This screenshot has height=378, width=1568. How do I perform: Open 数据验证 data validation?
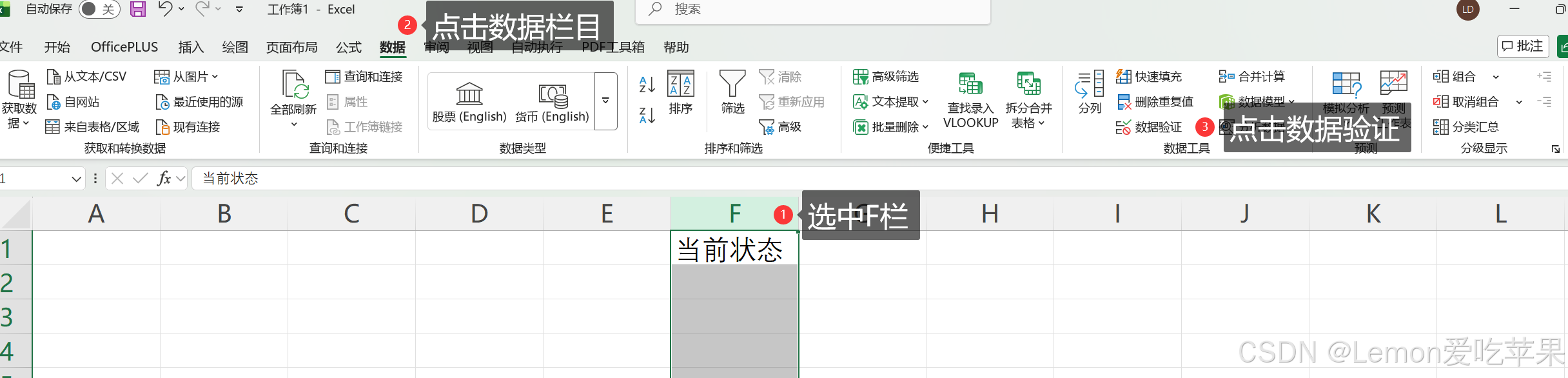(1150, 127)
